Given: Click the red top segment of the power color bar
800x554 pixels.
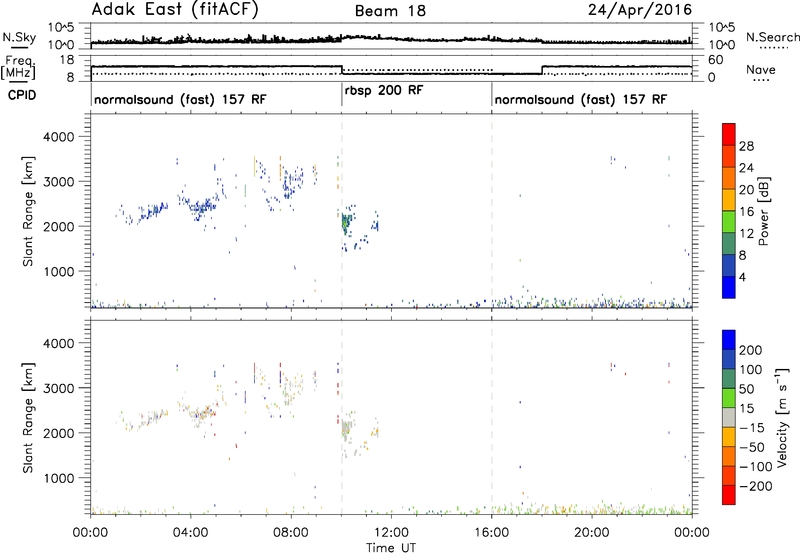Looking at the screenshot, I should point(729,134).
